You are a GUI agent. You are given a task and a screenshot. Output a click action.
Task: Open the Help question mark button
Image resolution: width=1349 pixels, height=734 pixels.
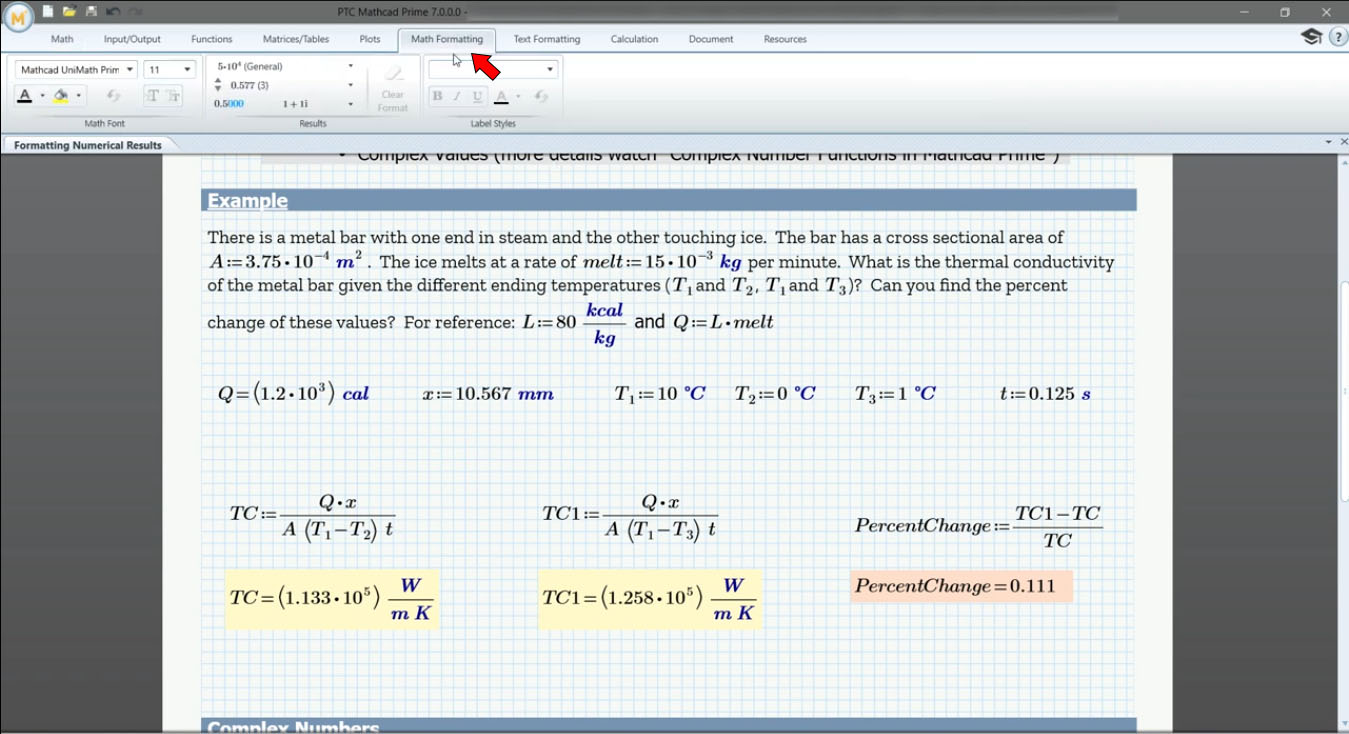tap(1339, 37)
